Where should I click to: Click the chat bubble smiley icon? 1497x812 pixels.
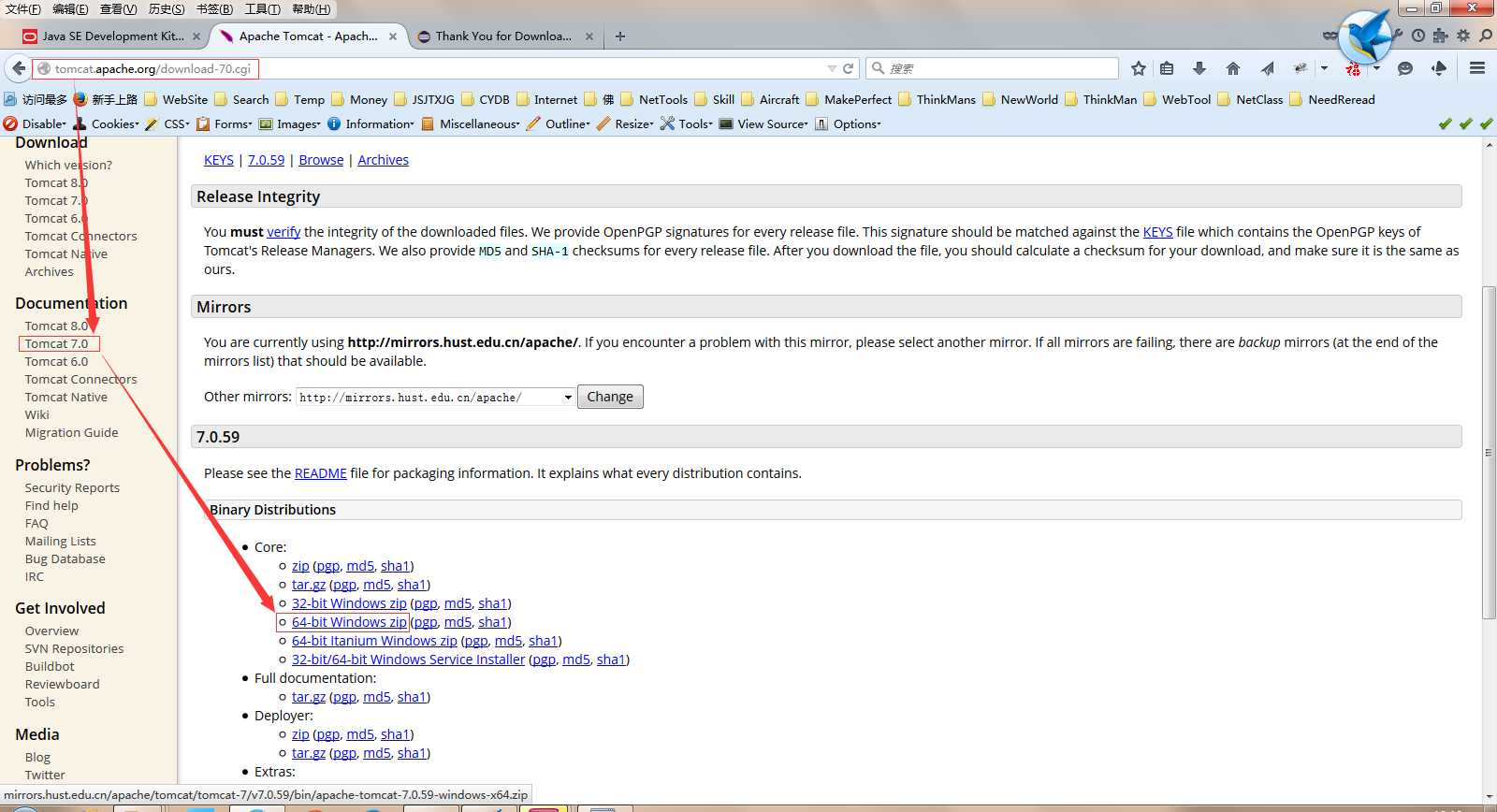click(1404, 68)
